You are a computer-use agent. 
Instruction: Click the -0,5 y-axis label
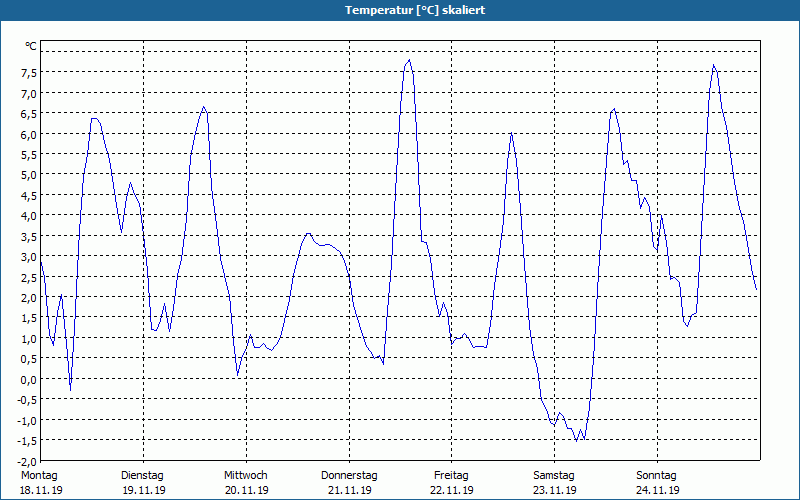pos(27,399)
